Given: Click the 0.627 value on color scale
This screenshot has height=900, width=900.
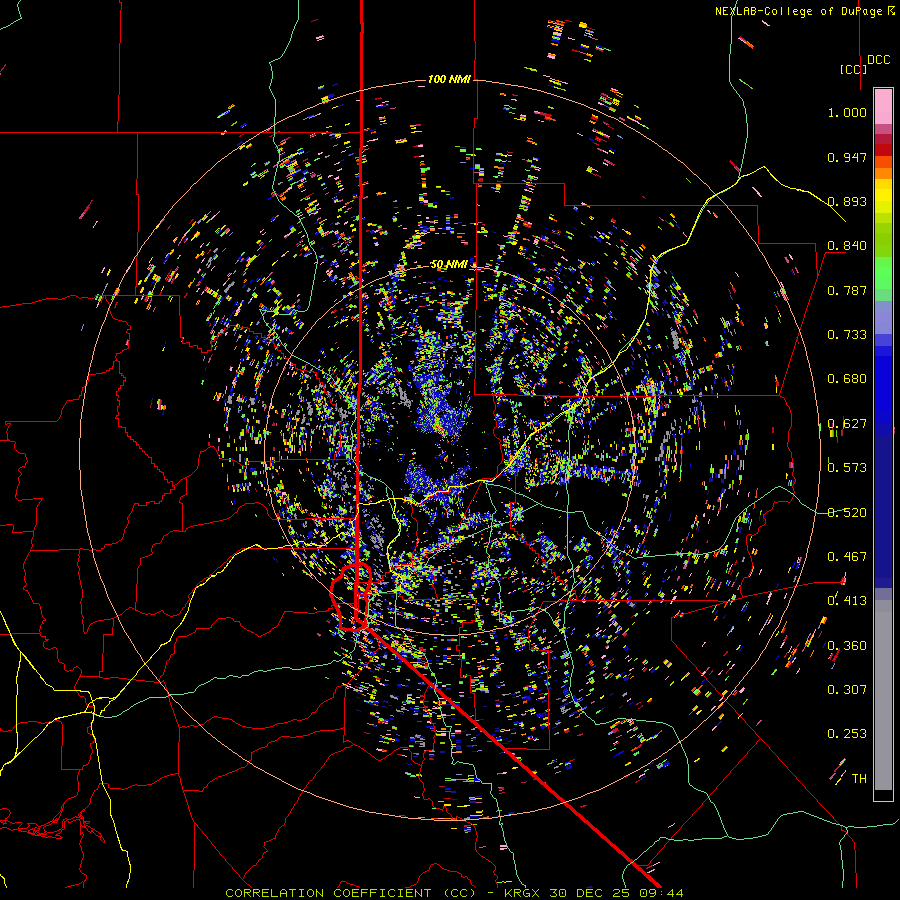Looking at the screenshot, I should (847, 424).
